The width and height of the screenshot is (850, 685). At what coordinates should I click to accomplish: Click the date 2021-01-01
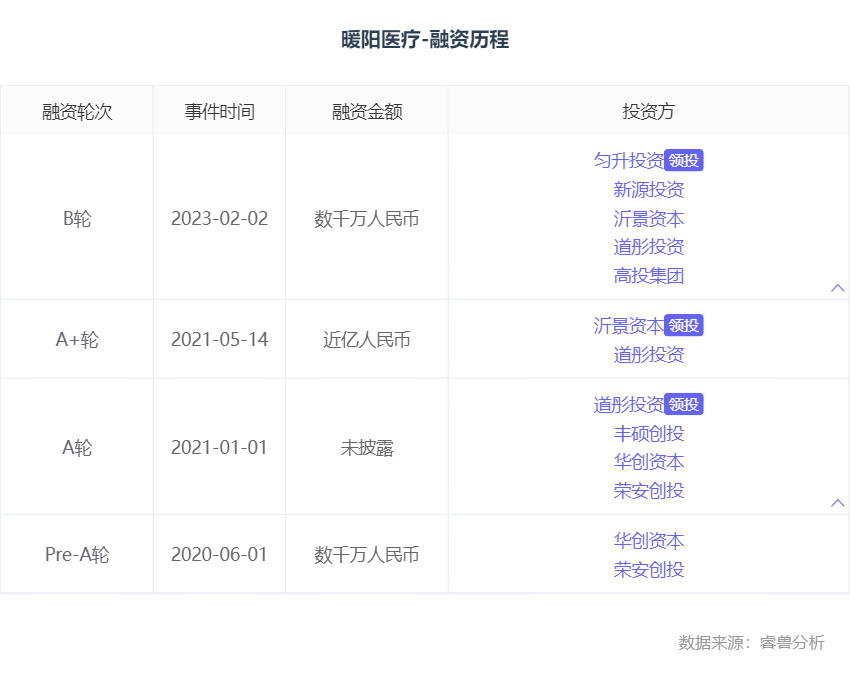coord(220,448)
